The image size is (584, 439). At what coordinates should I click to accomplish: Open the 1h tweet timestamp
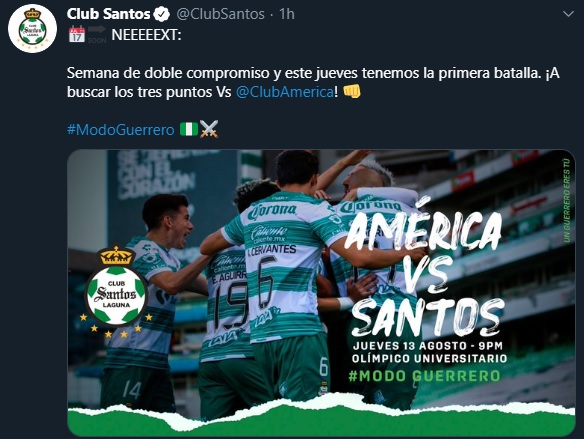[x=287, y=14]
